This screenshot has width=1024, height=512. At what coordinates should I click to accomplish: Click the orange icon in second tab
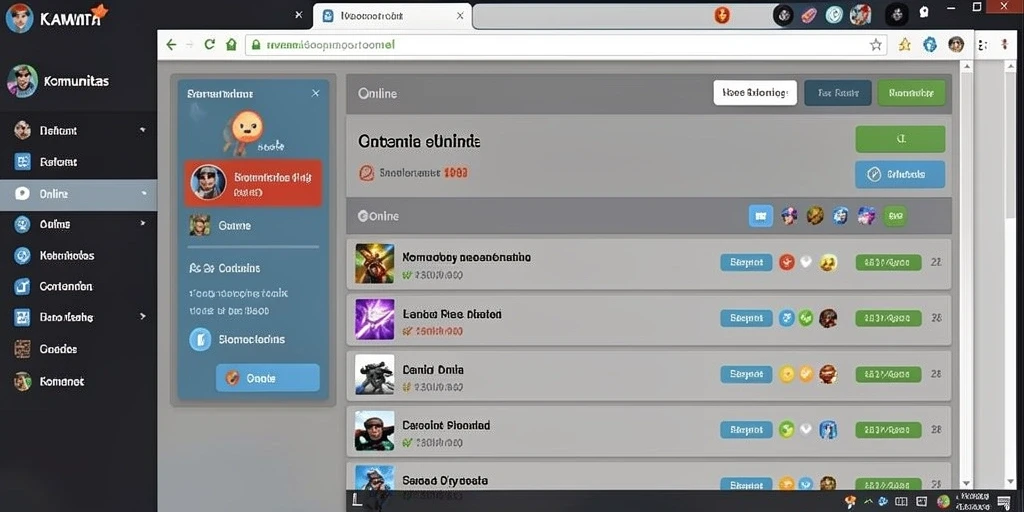click(x=722, y=16)
